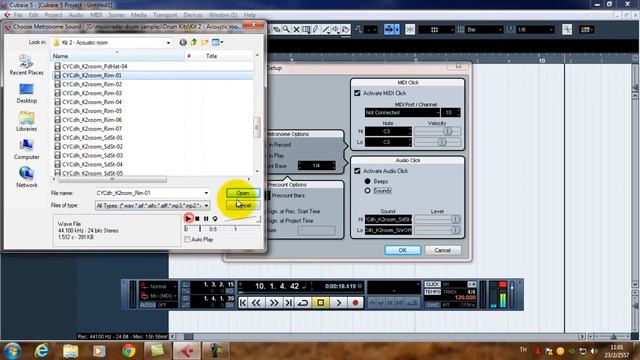Play preview of selected wave file
Image resolution: width=640 pixels, height=360 pixels.
tap(188, 218)
